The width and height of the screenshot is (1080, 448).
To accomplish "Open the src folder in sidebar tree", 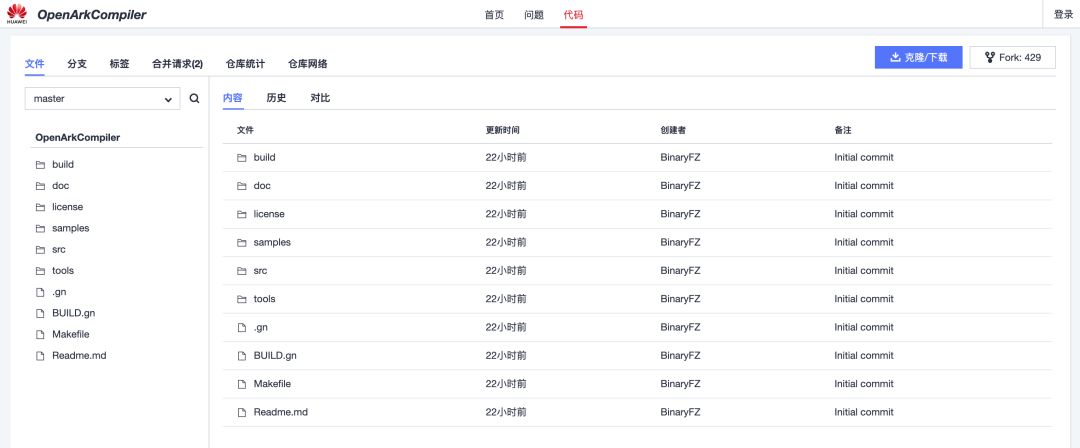I will tap(60, 250).
